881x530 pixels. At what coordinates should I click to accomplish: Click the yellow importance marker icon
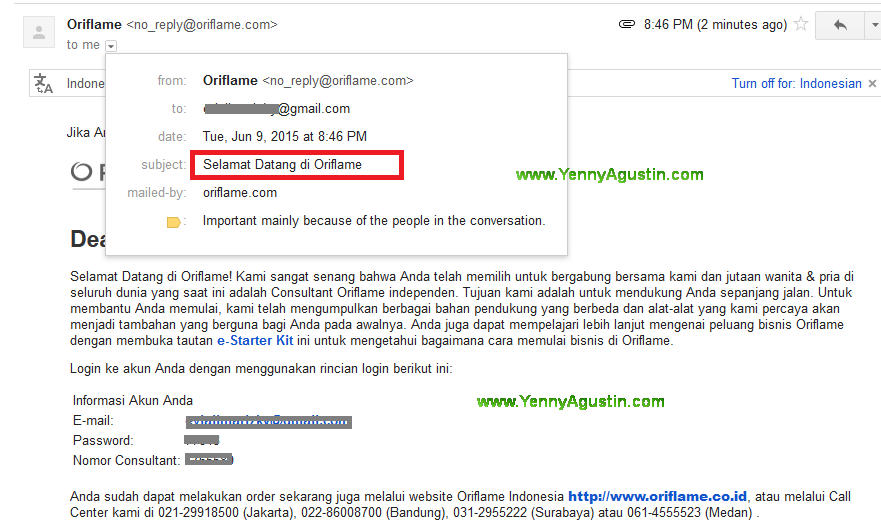click(x=174, y=222)
